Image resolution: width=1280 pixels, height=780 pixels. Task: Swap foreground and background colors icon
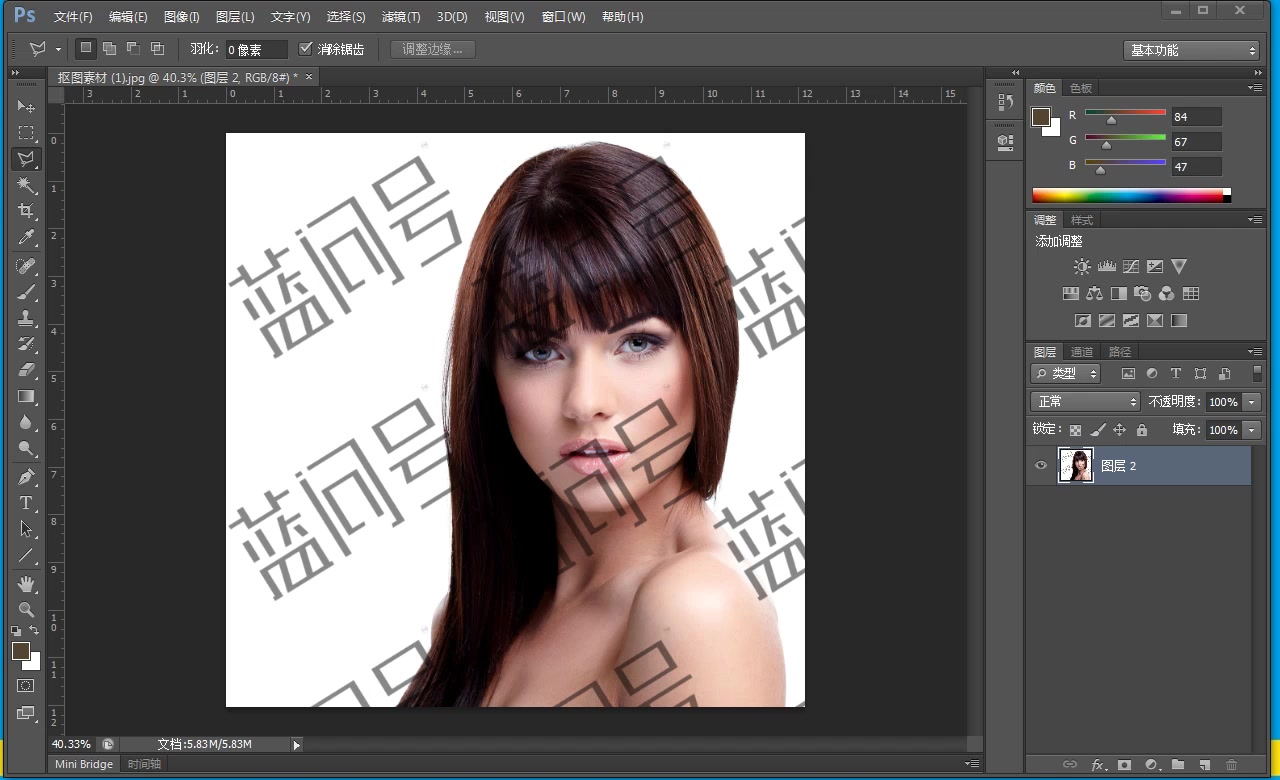pos(34,630)
